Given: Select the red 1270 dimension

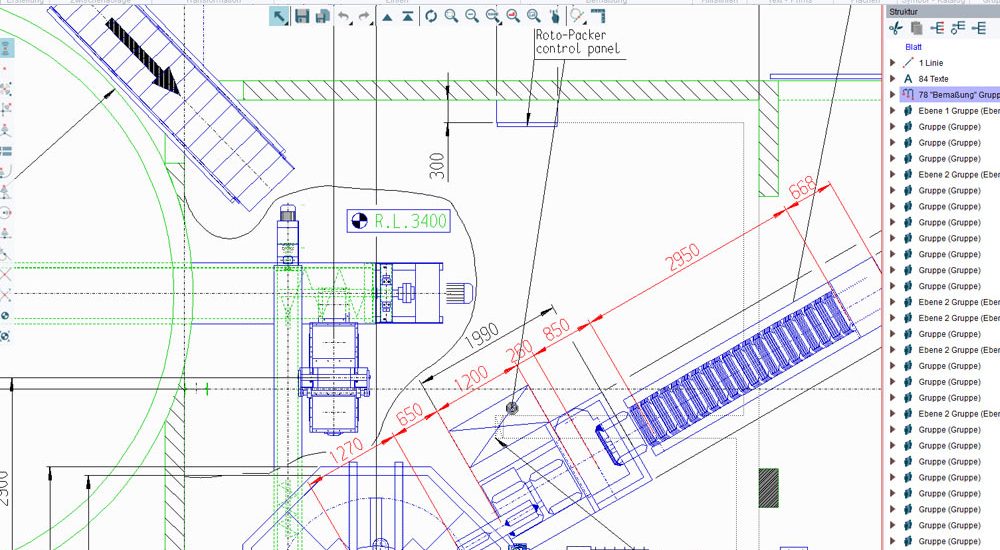Looking at the screenshot, I should [346, 451].
